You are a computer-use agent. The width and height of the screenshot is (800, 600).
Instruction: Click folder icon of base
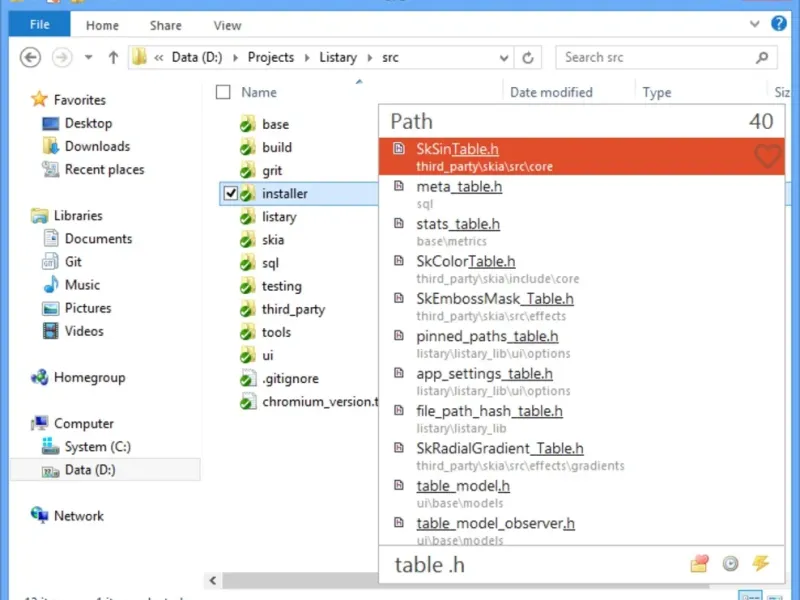[x=247, y=124]
